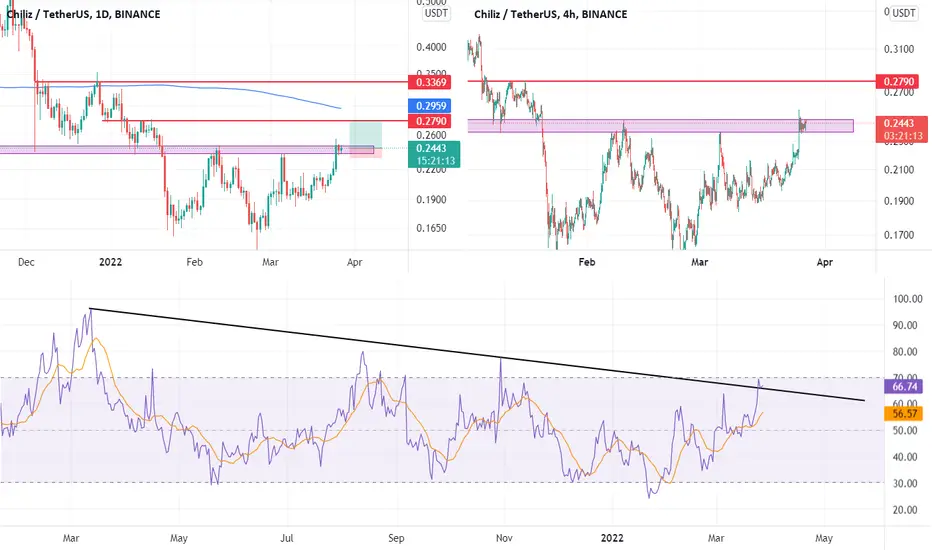
Task: Click the 2022 label on the 1D time axis
Action: tap(111, 262)
